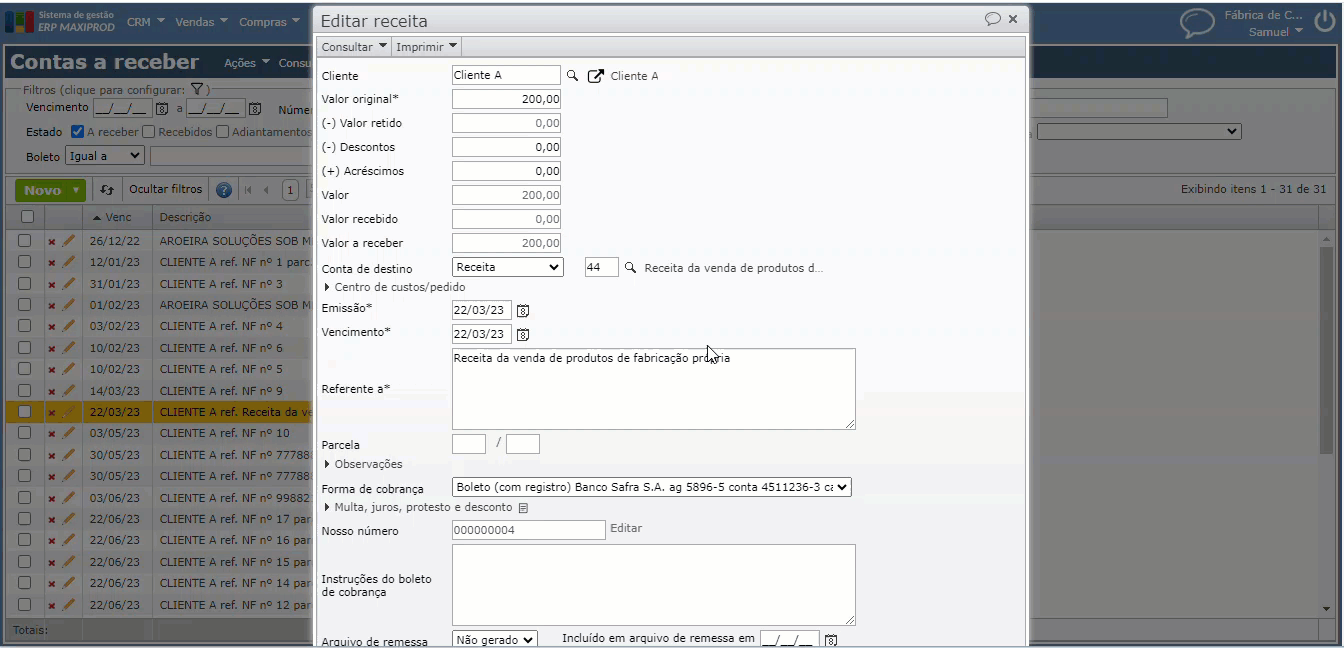The height and width of the screenshot is (648, 1344).
Task: Select checkbox of 03/05/23 row
Action: tap(25, 433)
